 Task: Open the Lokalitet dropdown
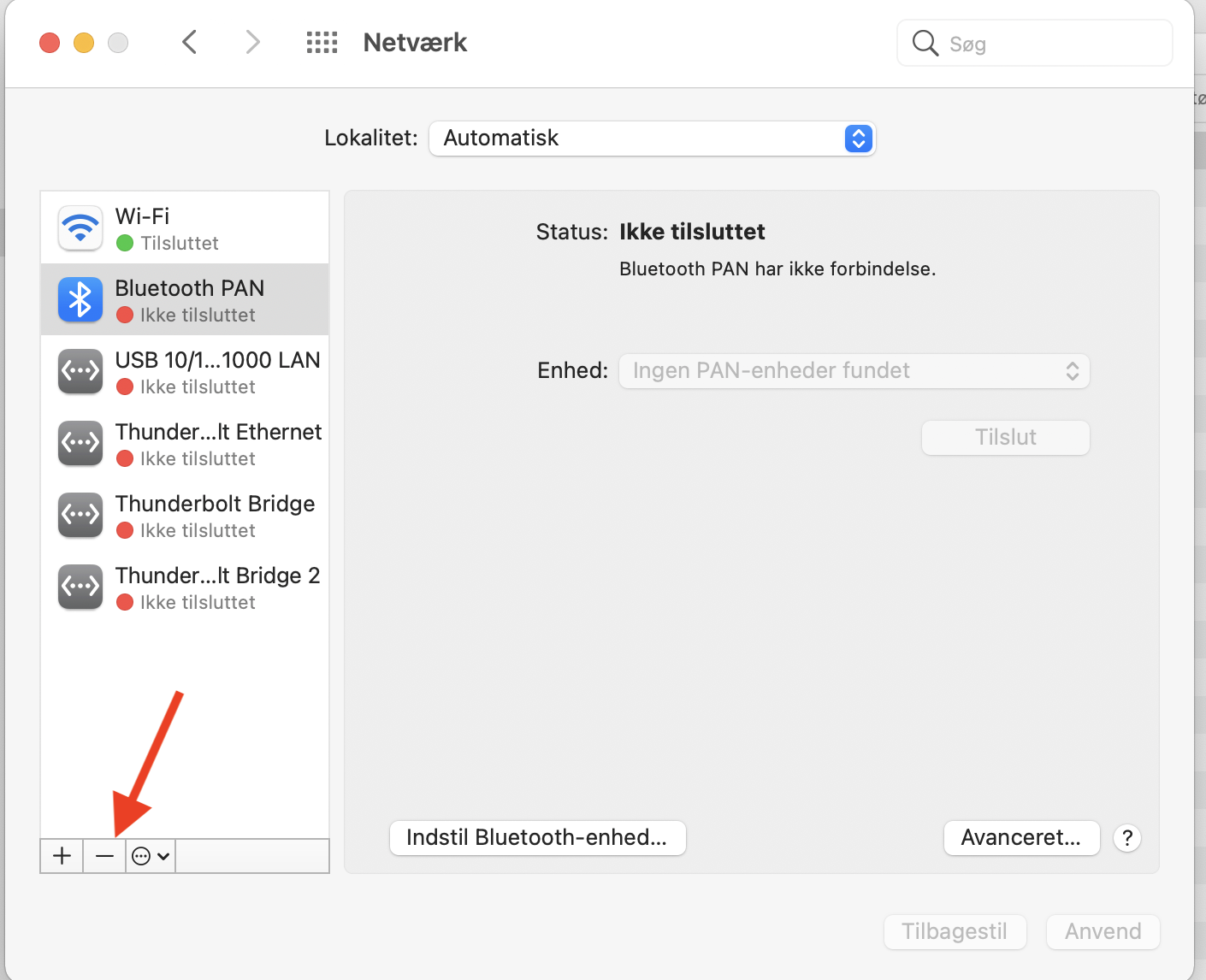click(x=652, y=139)
